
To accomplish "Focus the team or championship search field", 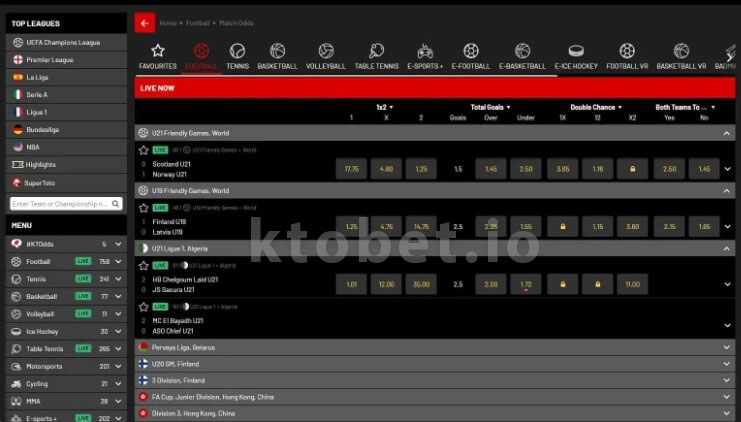I will 66,204.
